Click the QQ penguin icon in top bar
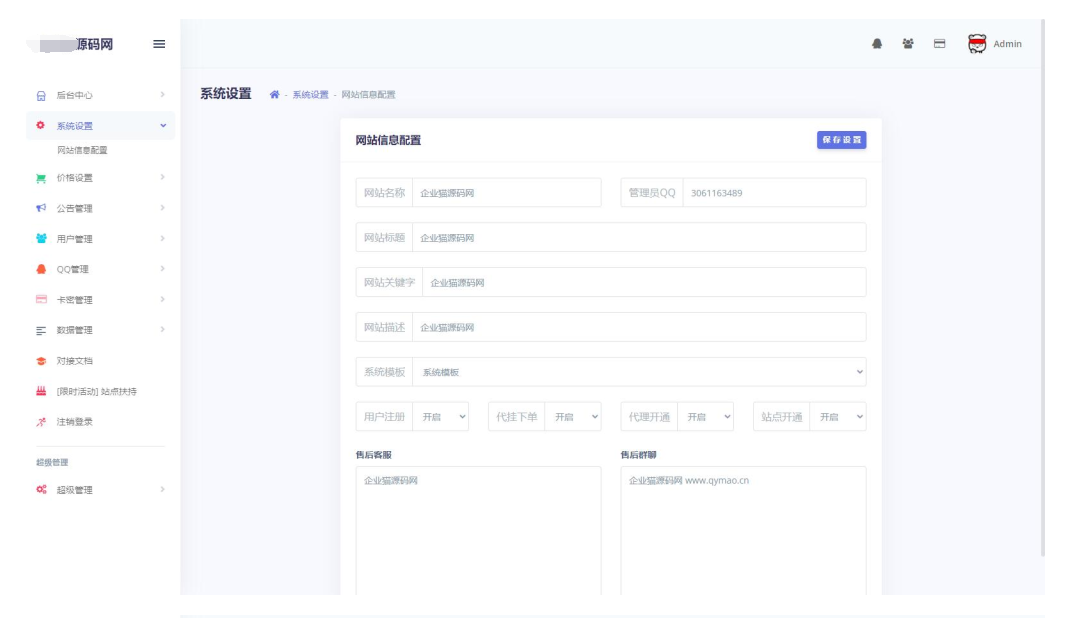 (x=879, y=44)
